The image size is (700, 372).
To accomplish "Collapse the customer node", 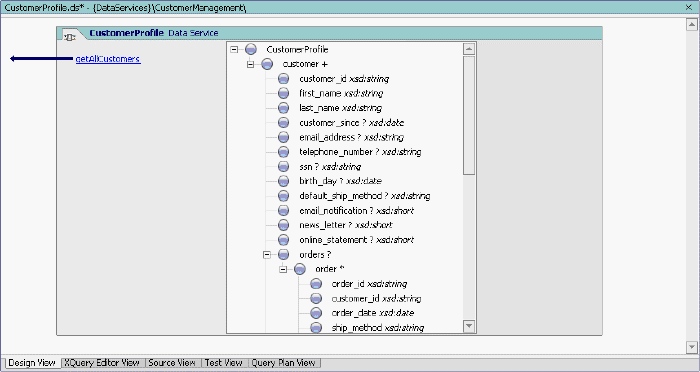I will pyautogui.click(x=250, y=64).
